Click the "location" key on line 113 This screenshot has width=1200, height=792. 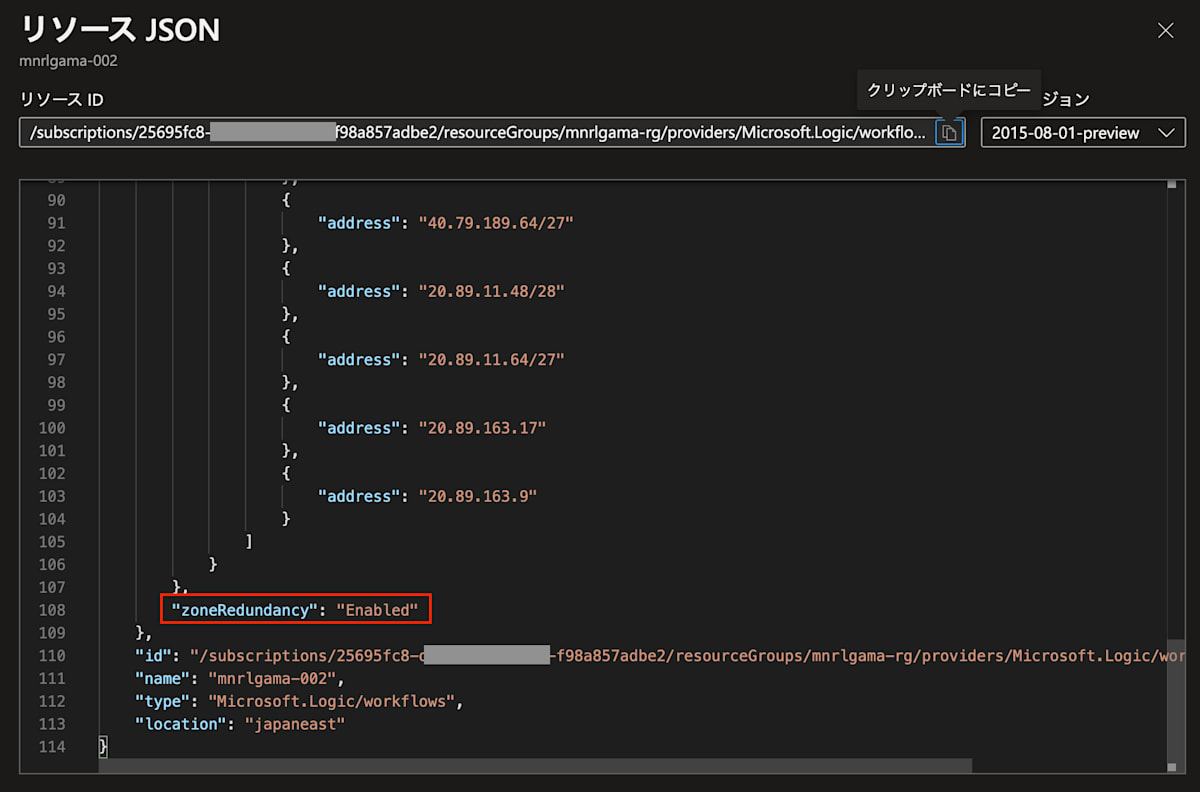pos(183,724)
